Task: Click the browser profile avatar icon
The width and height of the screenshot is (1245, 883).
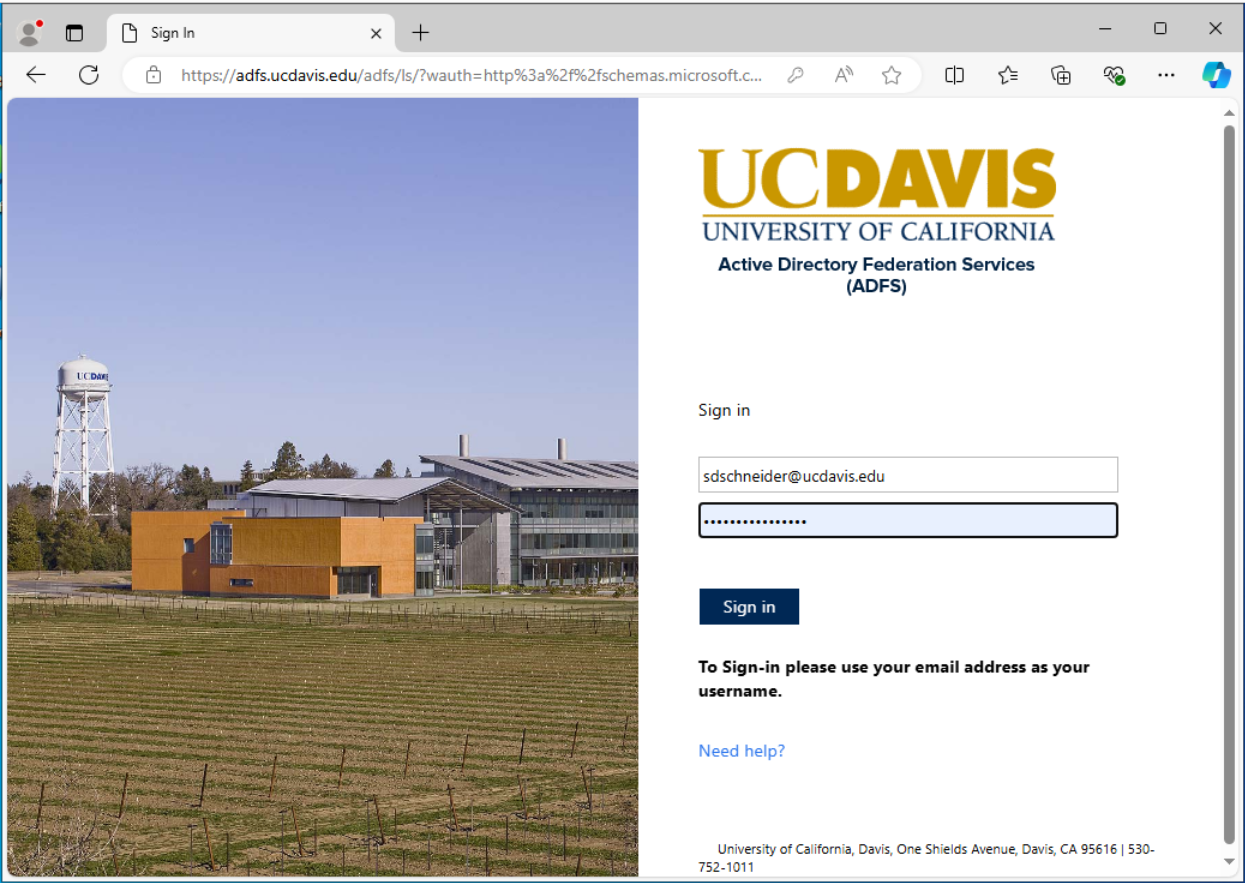Action: (x=30, y=33)
